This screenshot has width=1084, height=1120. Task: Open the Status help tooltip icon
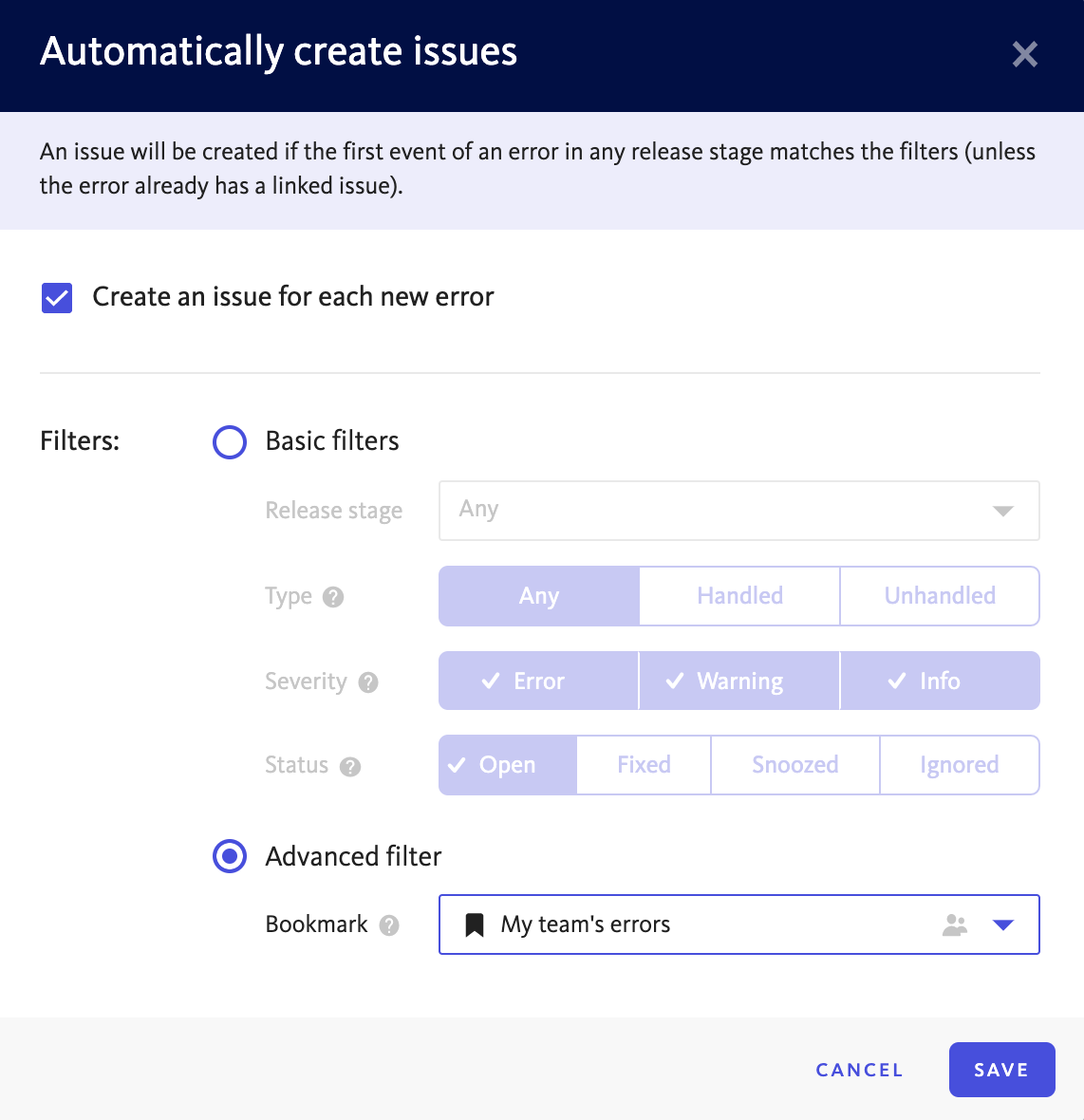(x=350, y=766)
